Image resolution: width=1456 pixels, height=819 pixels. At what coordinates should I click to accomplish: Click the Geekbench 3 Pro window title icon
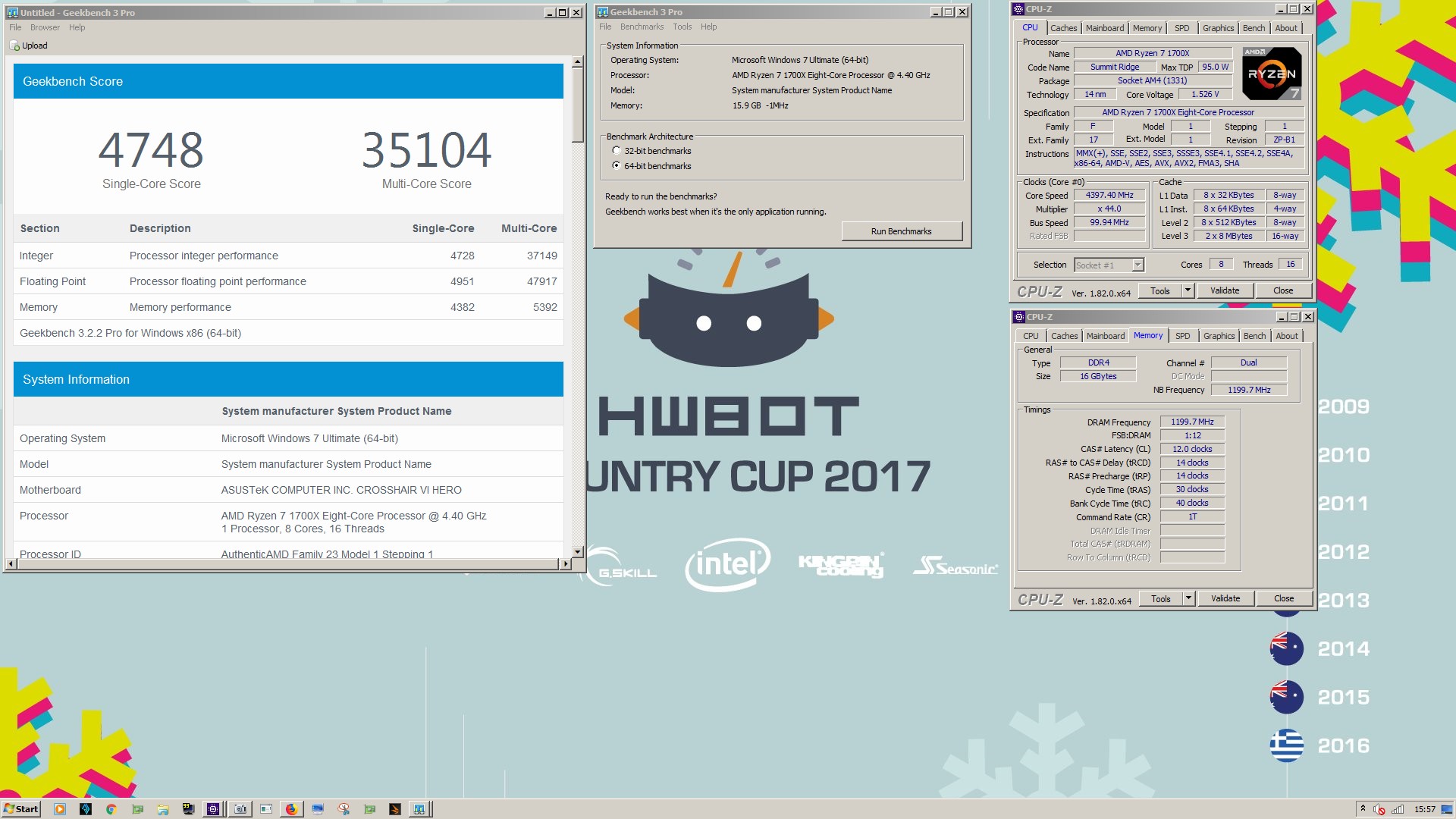tap(602, 12)
